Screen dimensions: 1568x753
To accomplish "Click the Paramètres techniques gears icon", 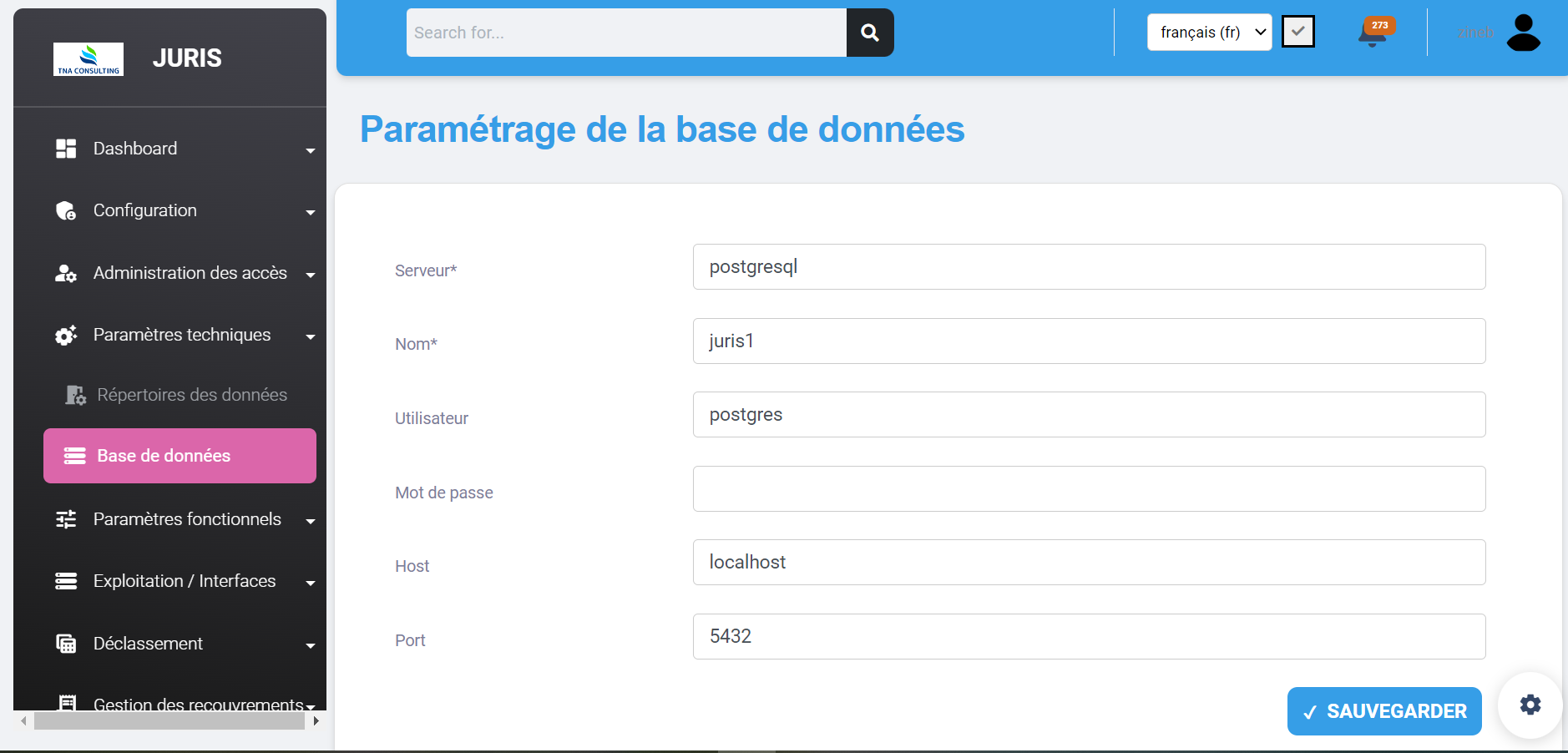I will click(66, 335).
